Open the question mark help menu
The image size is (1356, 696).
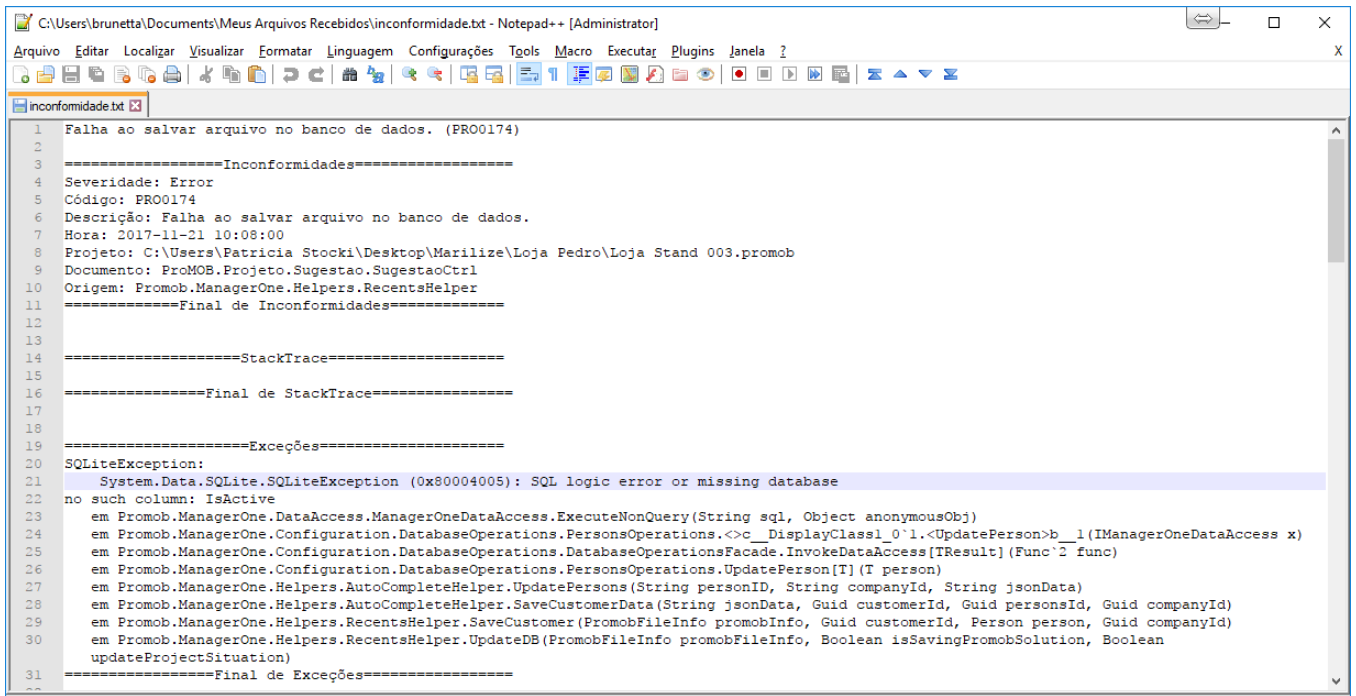783,51
